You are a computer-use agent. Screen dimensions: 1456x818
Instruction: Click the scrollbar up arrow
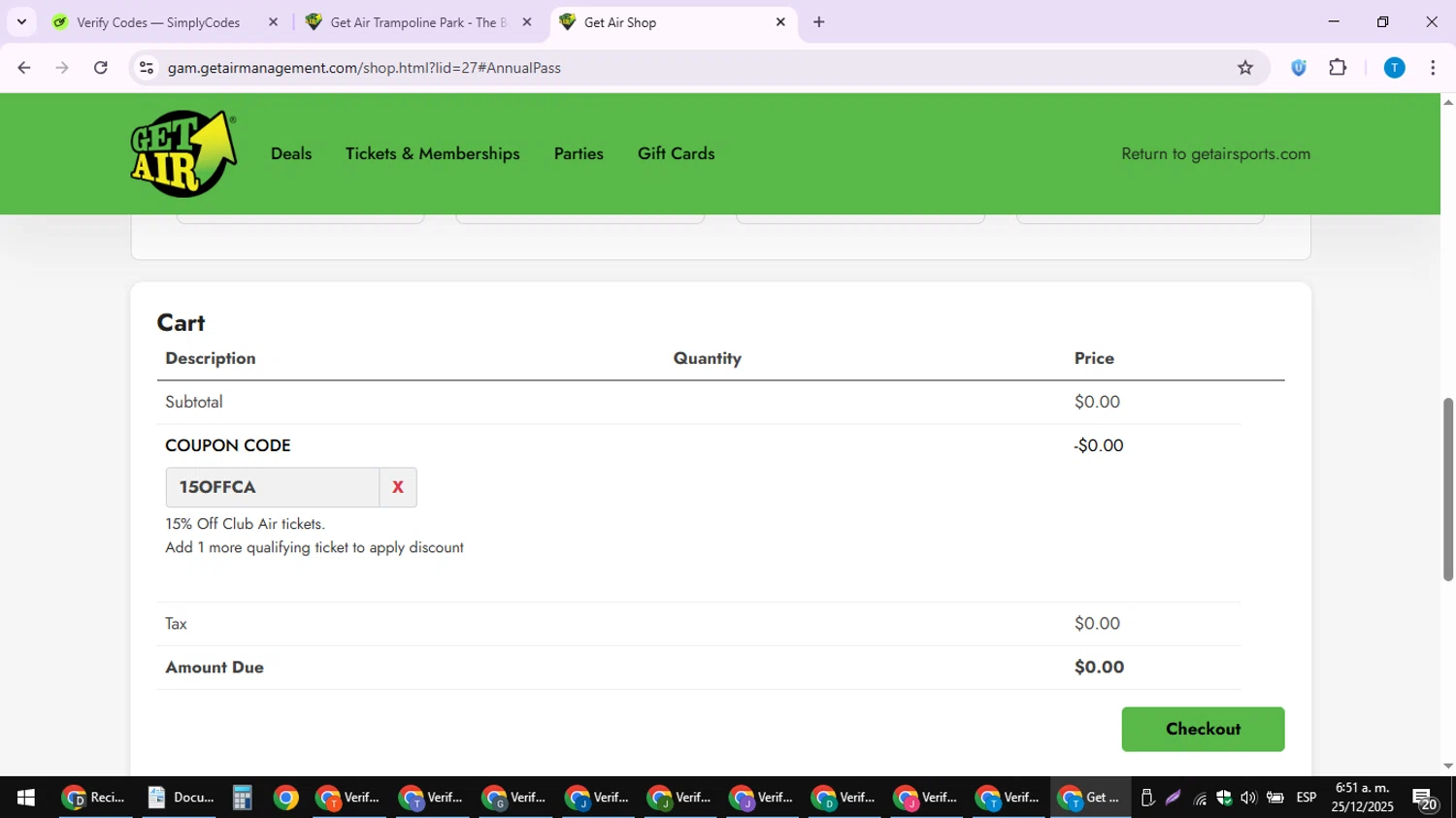coord(1448,101)
